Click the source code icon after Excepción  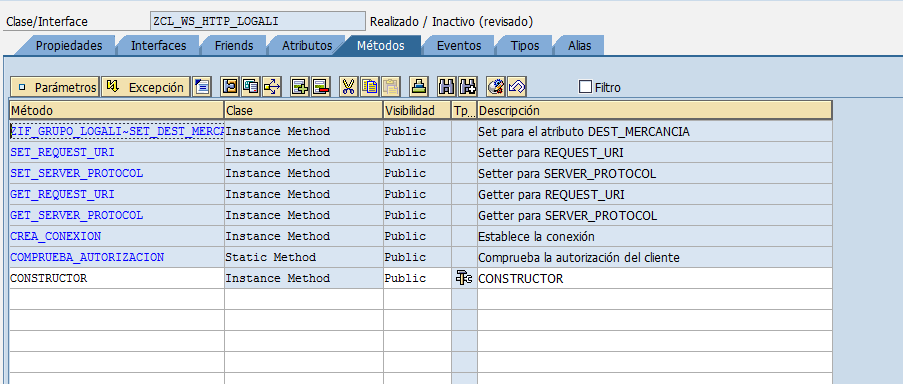pos(202,88)
